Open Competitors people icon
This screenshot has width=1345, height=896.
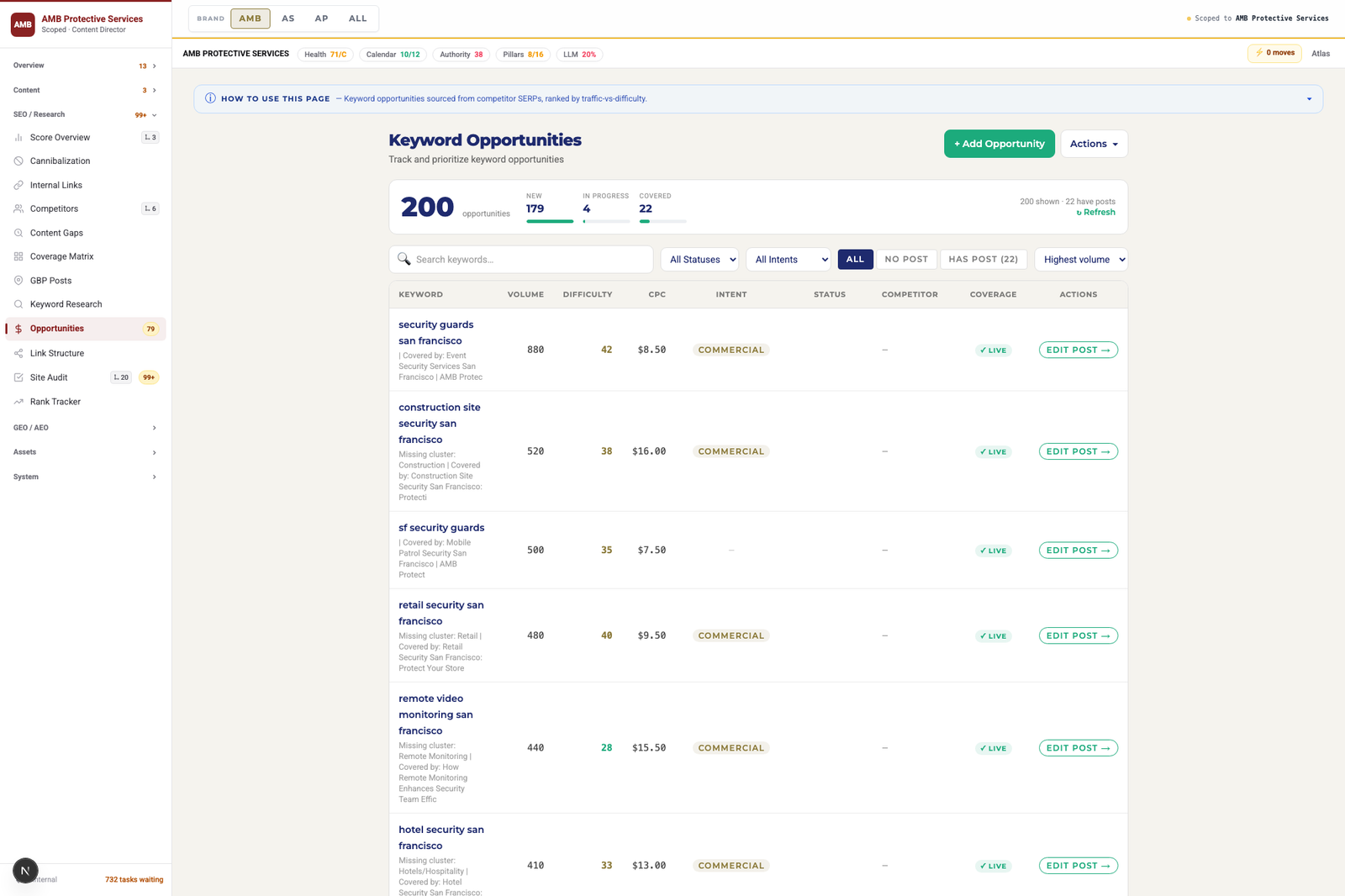coord(18,208)
